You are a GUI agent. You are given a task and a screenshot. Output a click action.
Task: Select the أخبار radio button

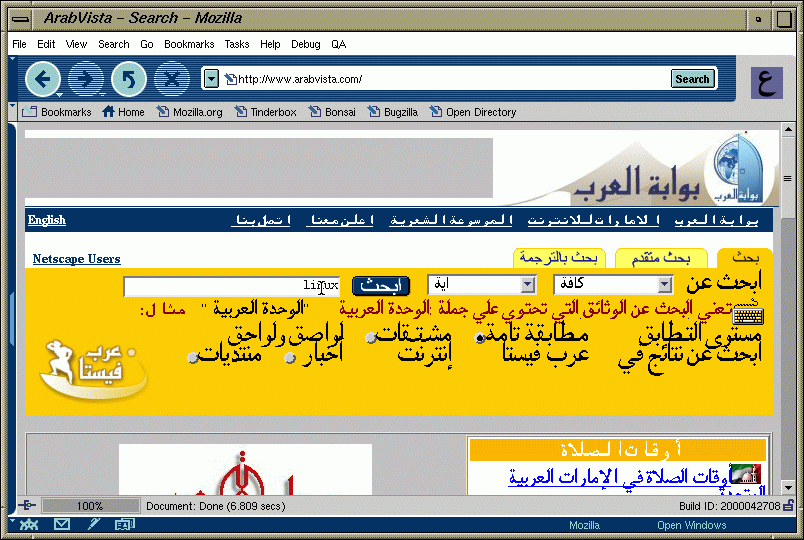click(290, 358)
